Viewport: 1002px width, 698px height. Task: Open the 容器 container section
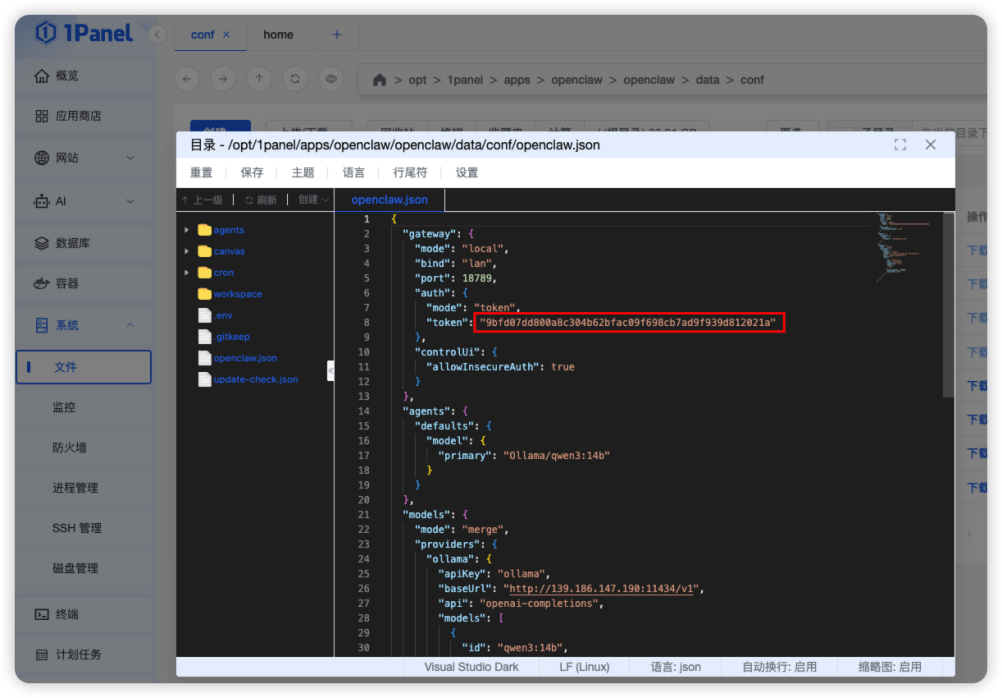(x=84, y=283)
